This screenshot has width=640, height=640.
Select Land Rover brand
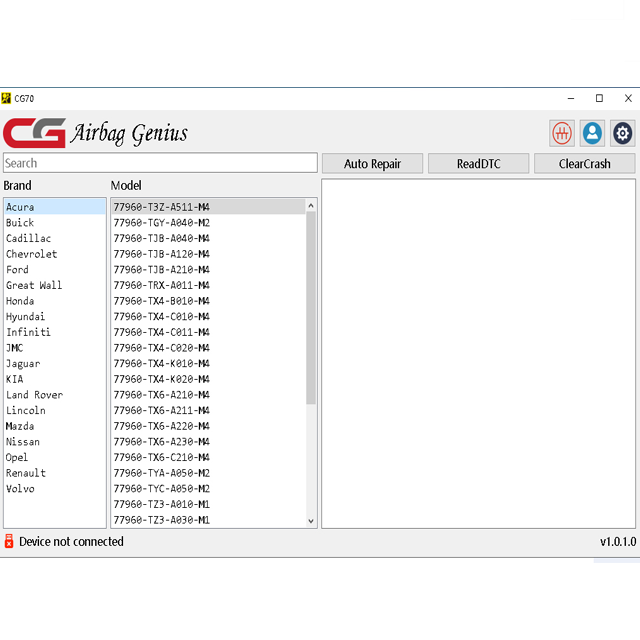click(34, 395)
